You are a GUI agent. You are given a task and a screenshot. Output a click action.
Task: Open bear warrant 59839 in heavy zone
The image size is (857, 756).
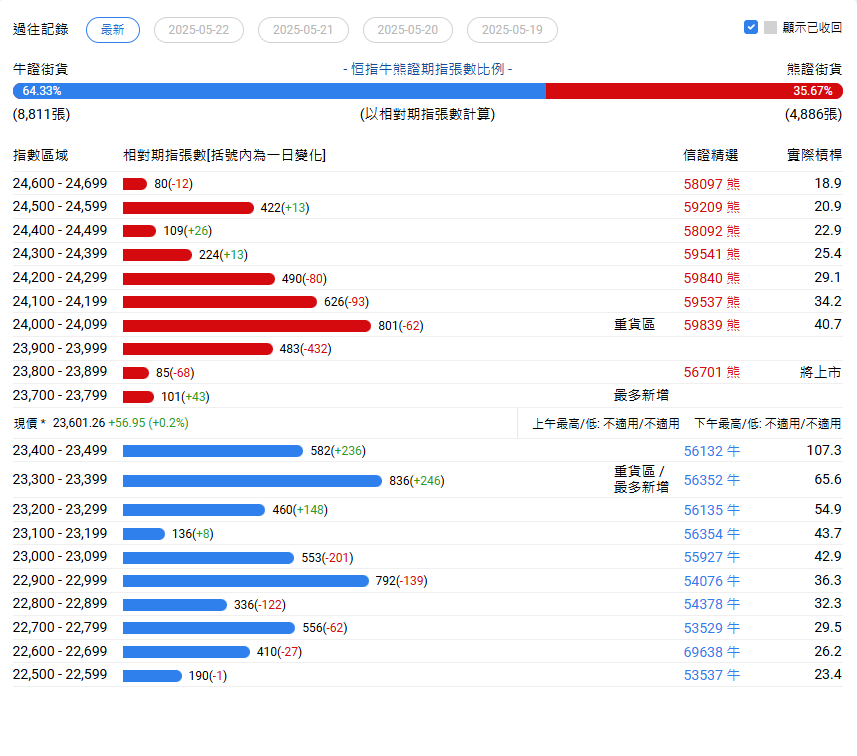pos(712,325)
